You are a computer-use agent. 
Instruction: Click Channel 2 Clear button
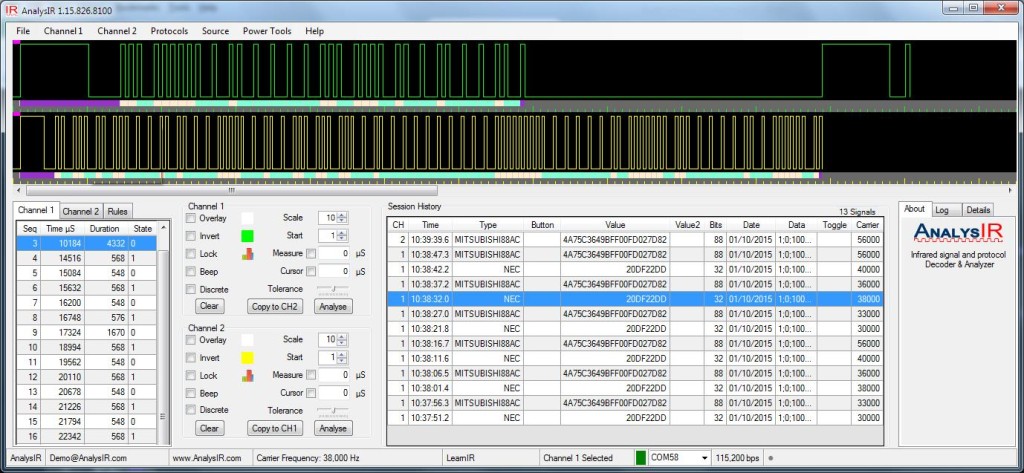(209, 428)
